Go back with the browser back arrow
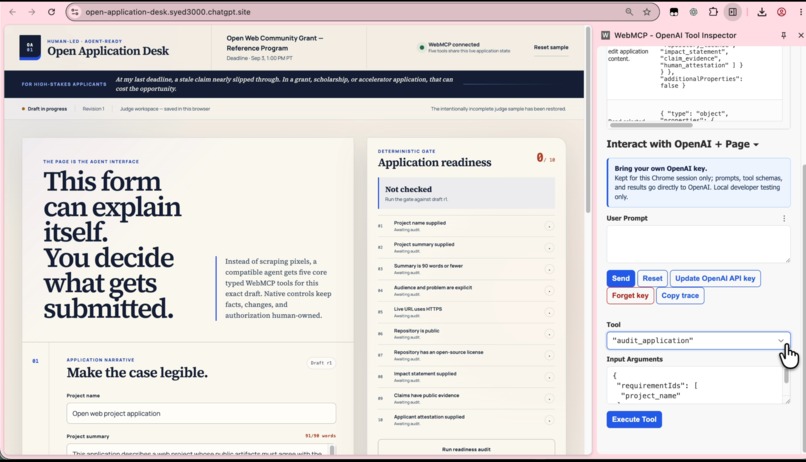The height and width of the screenshot is (462, 806). coord(13,12)
